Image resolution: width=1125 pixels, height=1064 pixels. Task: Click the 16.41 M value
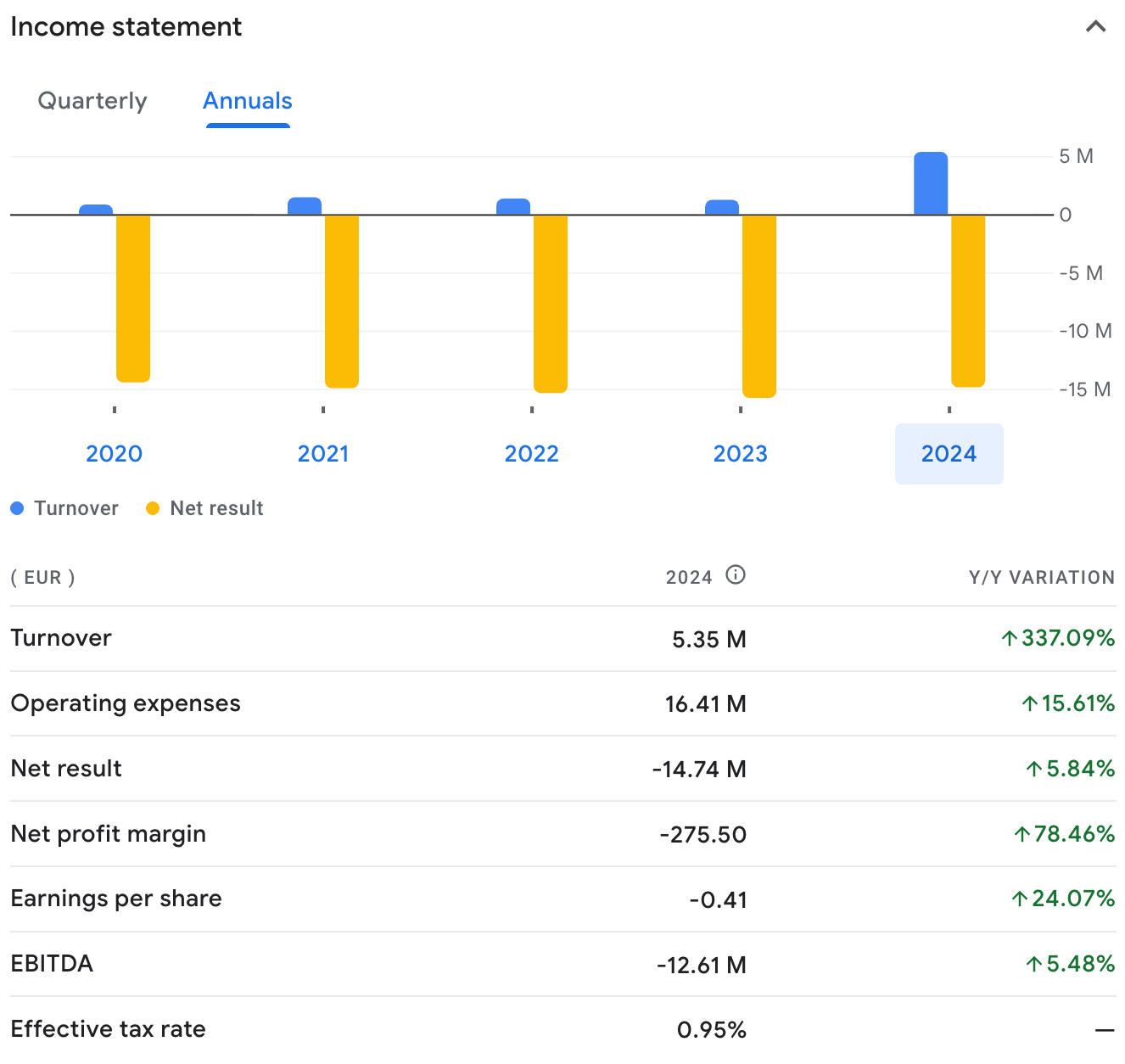click(706, 704)
